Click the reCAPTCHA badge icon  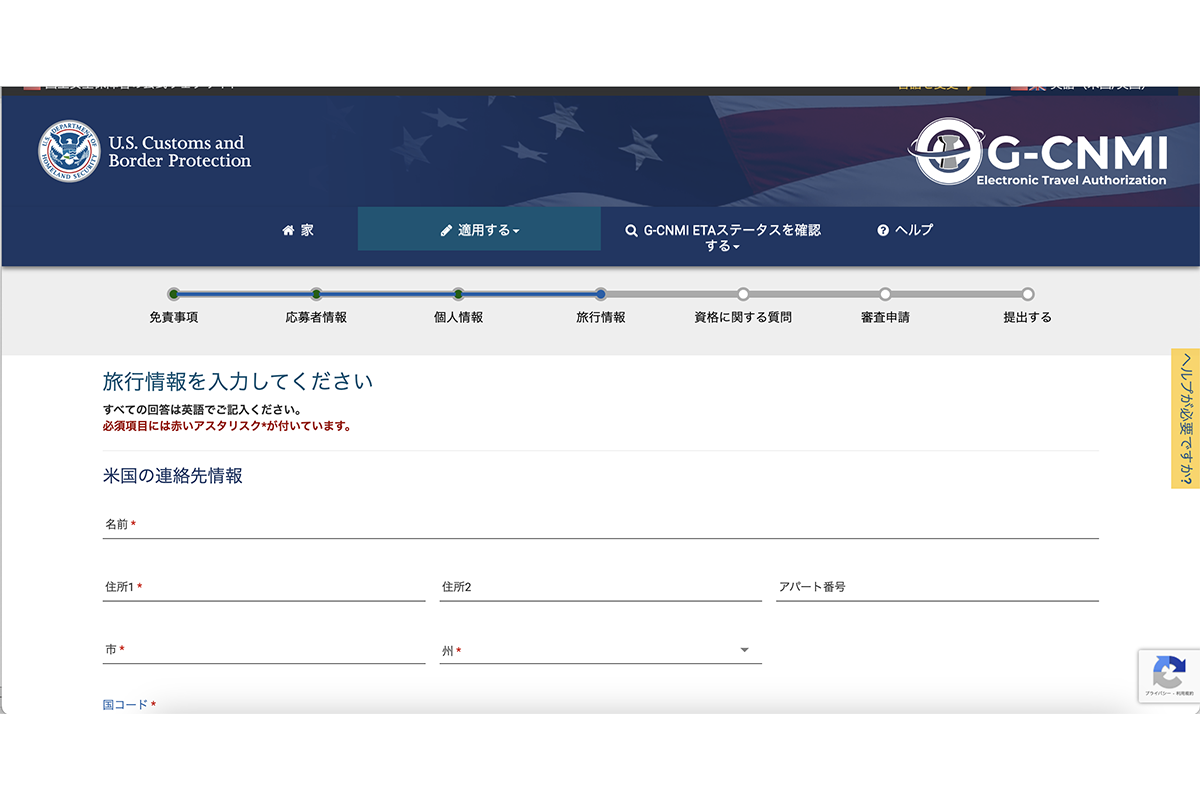[x=1169, y=671]
